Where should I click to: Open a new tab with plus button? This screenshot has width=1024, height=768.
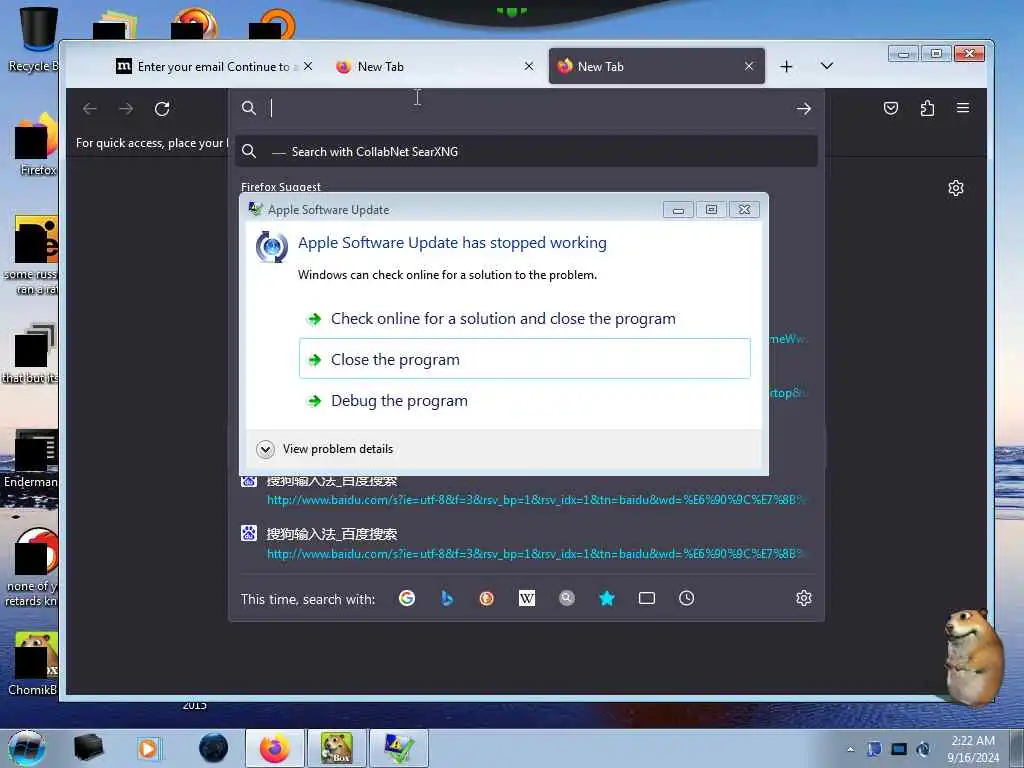(786, 67)
